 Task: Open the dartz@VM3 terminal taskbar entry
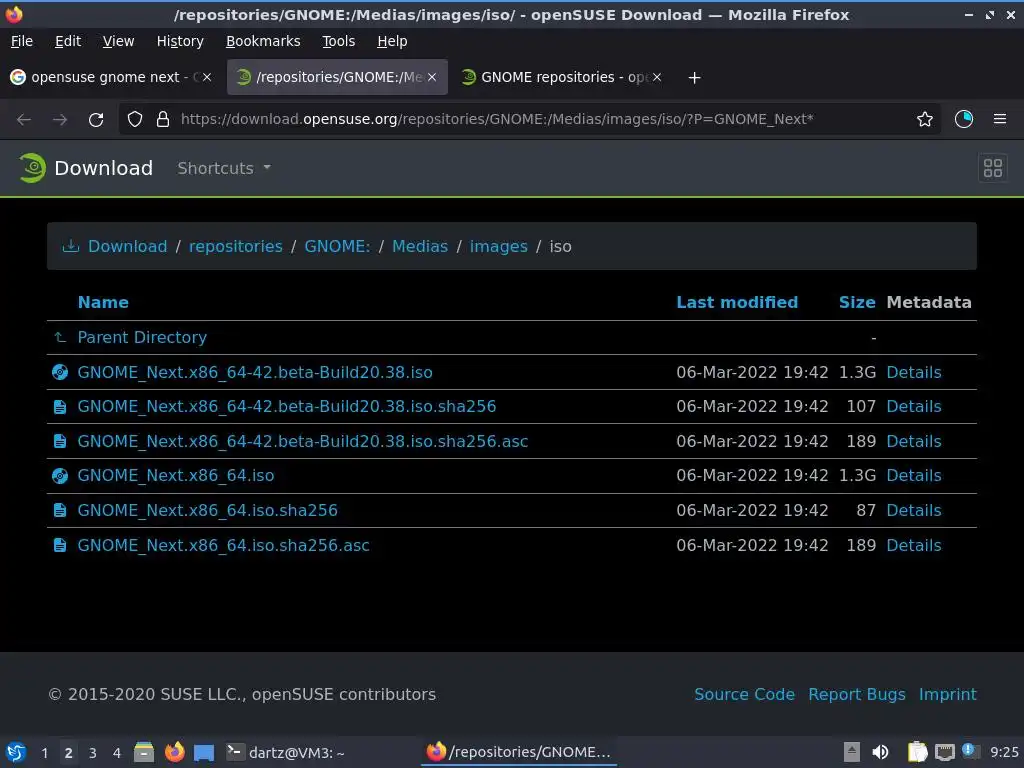[x=285, y=753]
